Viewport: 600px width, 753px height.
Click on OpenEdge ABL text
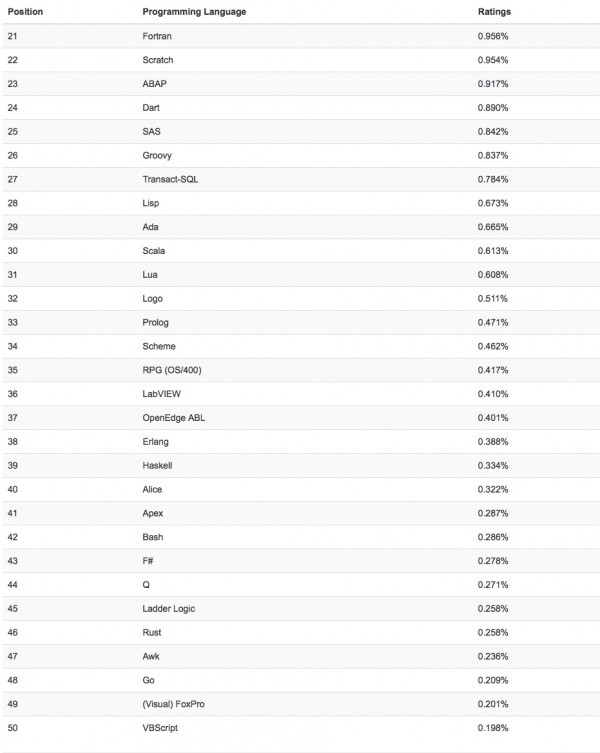coord(174,418)
